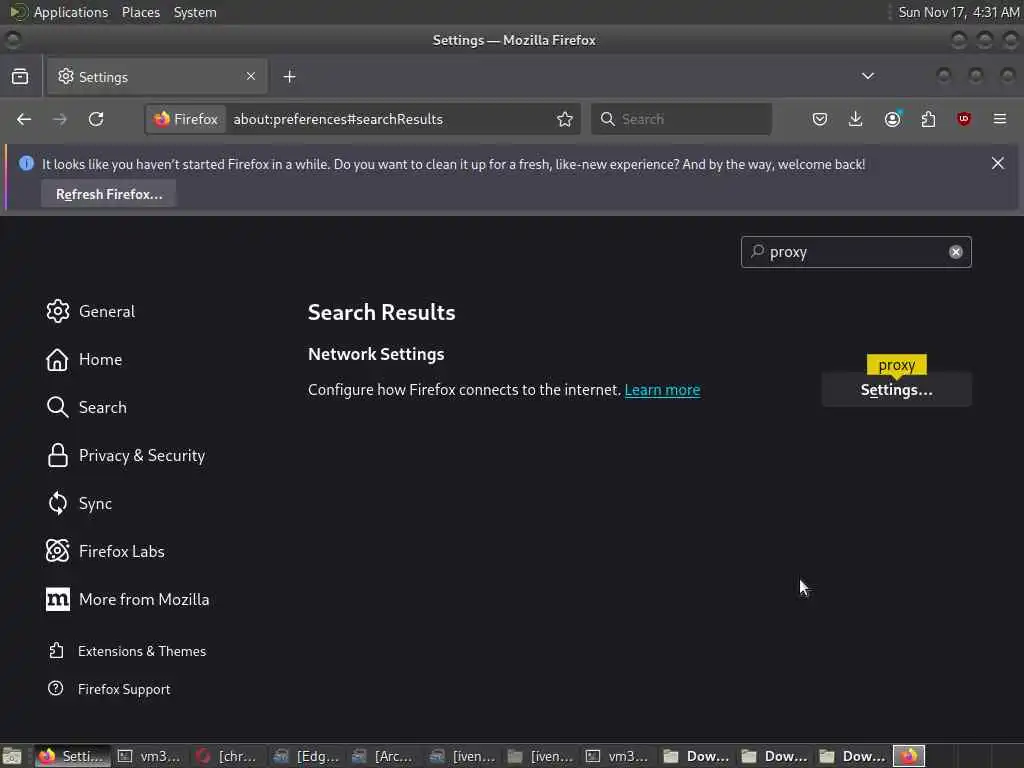Expand the list all tabs chevron

click(867, 76)
